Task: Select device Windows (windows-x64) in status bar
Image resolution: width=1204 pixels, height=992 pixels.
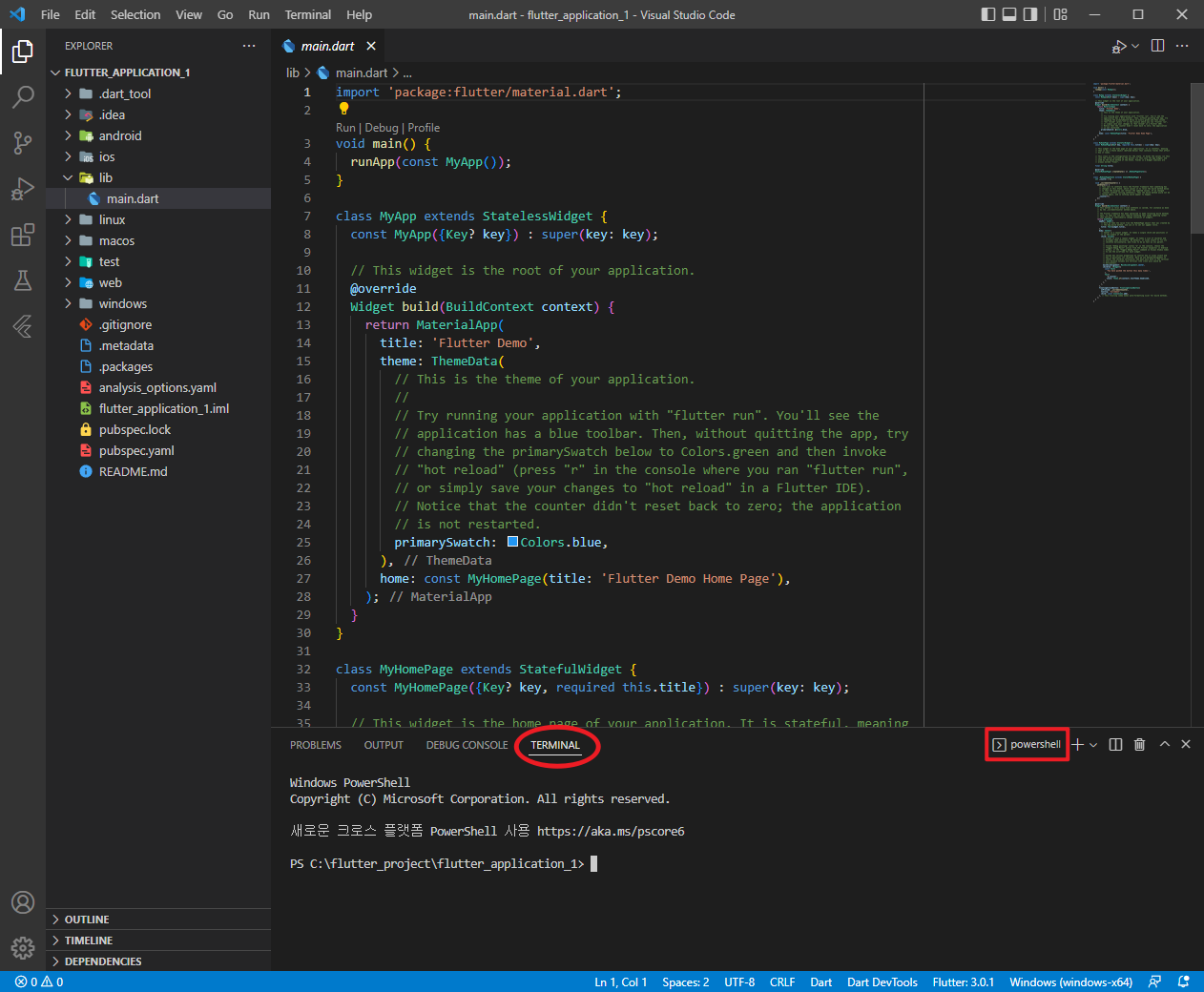Action: pyautogui.click(x=1070, y=982)
